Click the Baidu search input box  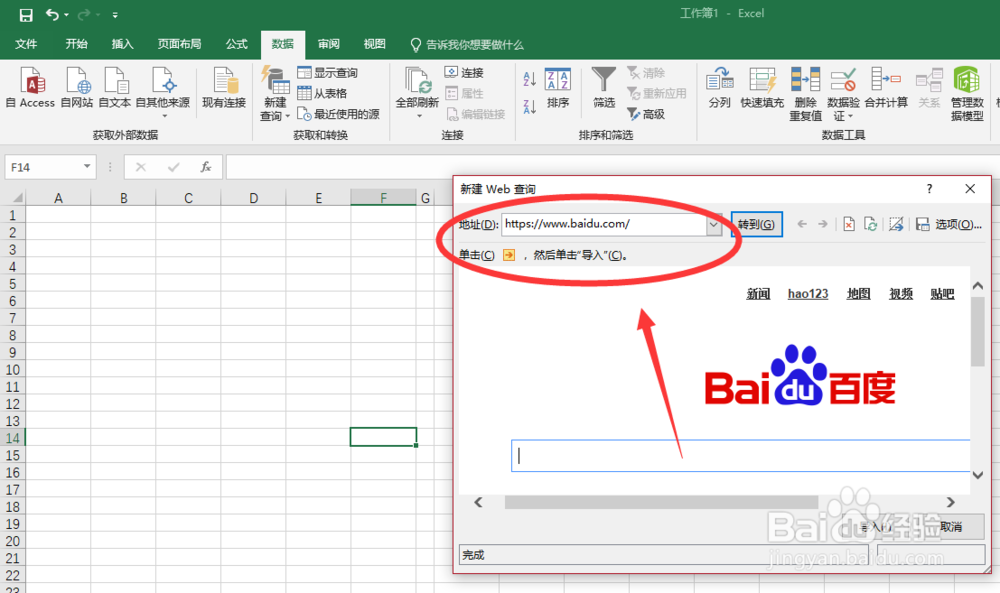pos(740,455)
